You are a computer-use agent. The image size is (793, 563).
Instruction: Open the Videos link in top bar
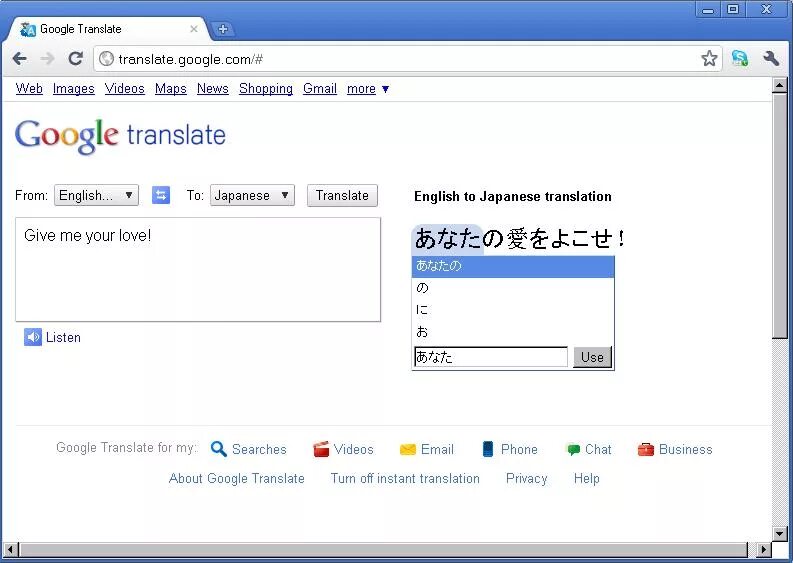125,89
